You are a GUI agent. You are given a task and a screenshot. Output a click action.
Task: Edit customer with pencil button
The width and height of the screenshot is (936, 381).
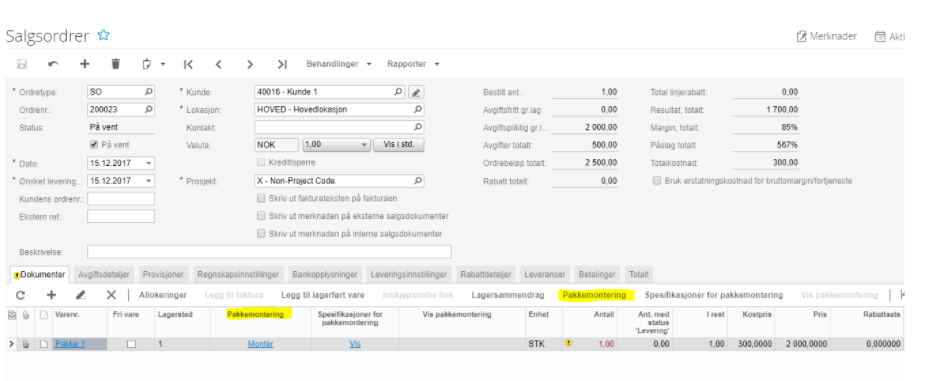pyautogui.click(x=416, y=93)
